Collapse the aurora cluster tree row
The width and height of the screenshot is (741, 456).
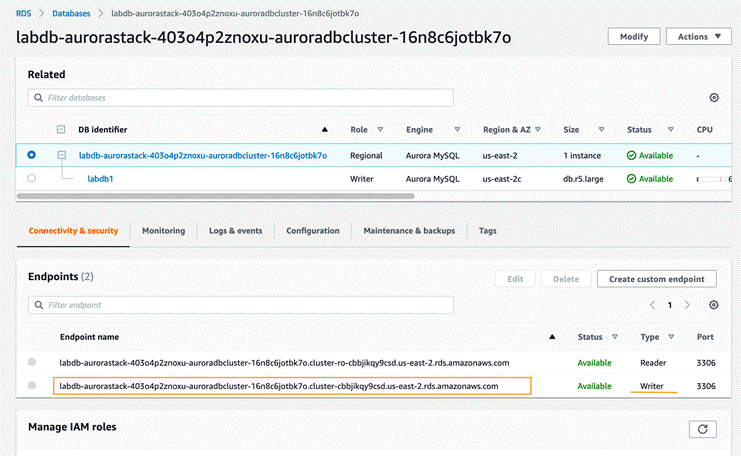(61, 155)
